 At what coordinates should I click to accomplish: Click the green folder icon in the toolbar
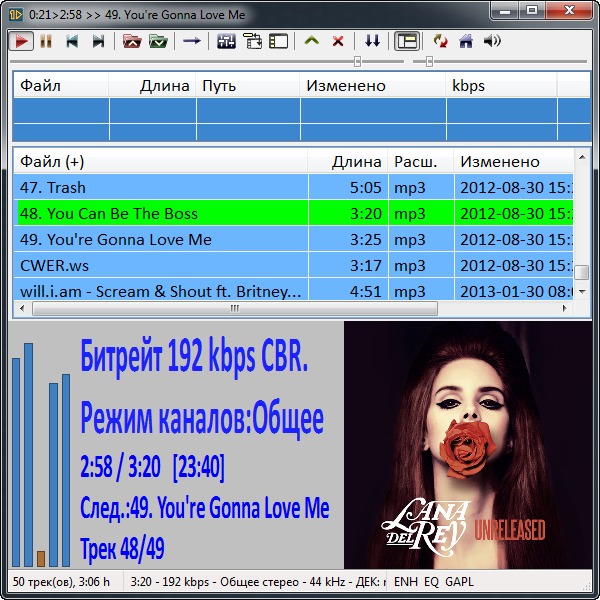(x=157, y=41)
